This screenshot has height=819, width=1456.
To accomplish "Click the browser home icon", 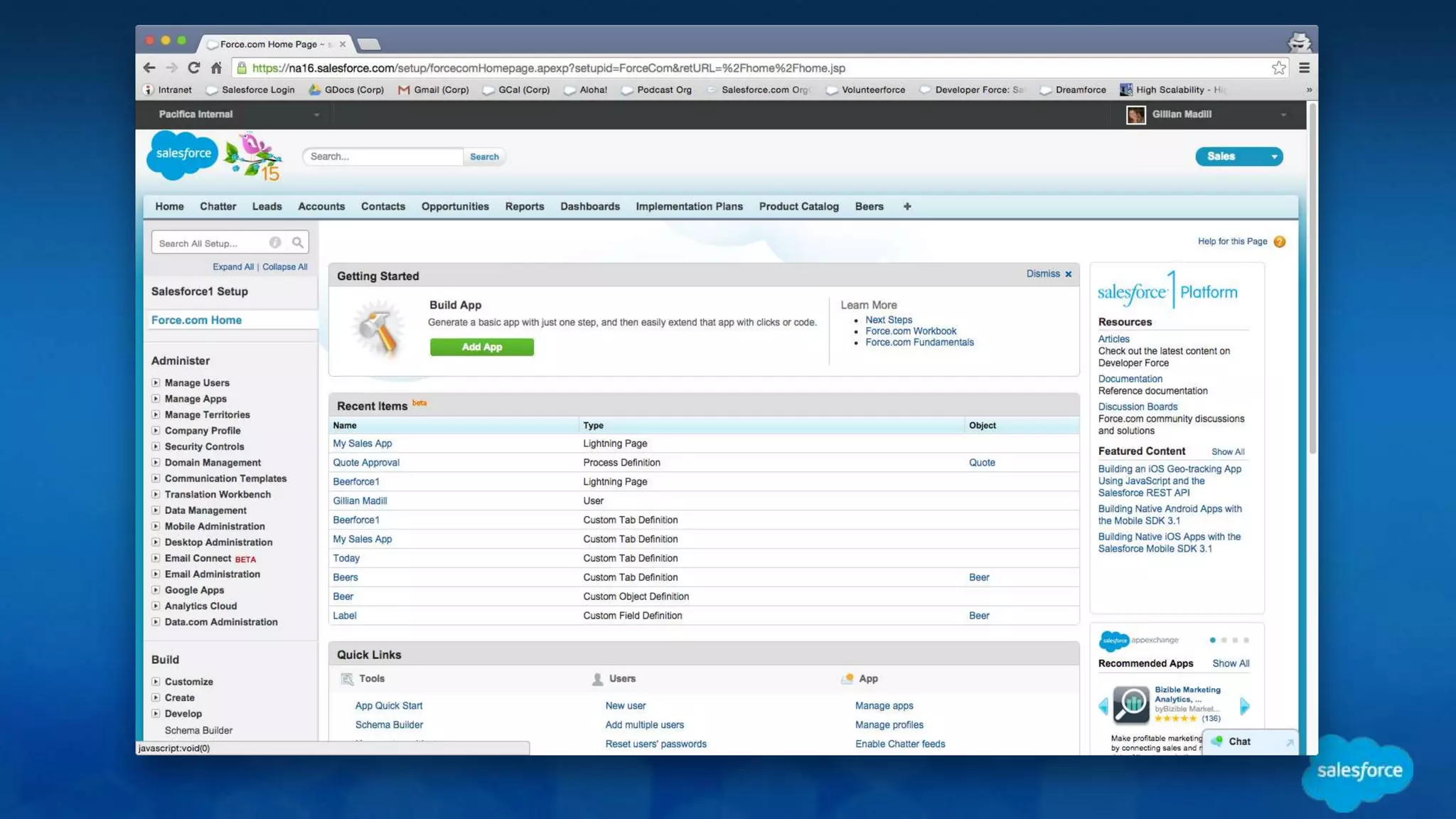I will click(216, 68).
